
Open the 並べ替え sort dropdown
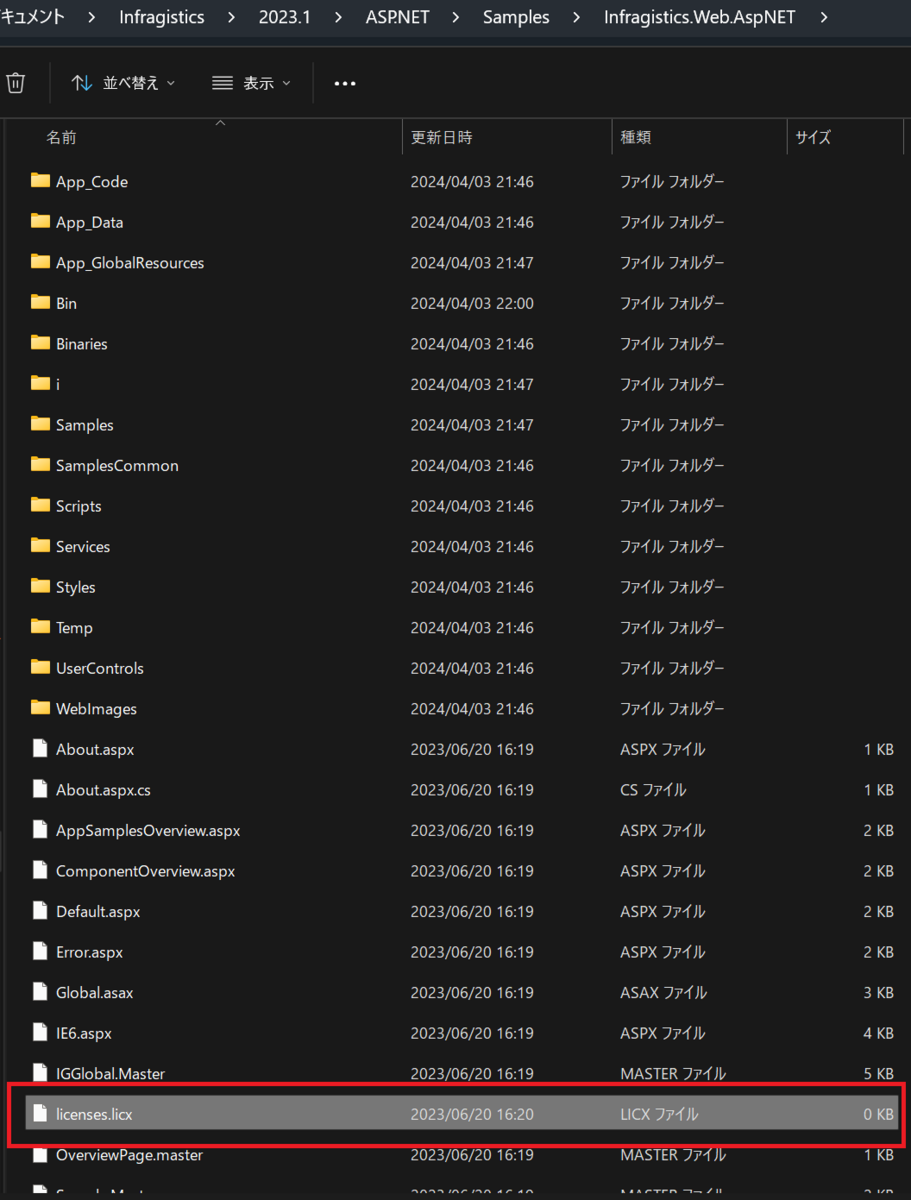tap(124, 83)
